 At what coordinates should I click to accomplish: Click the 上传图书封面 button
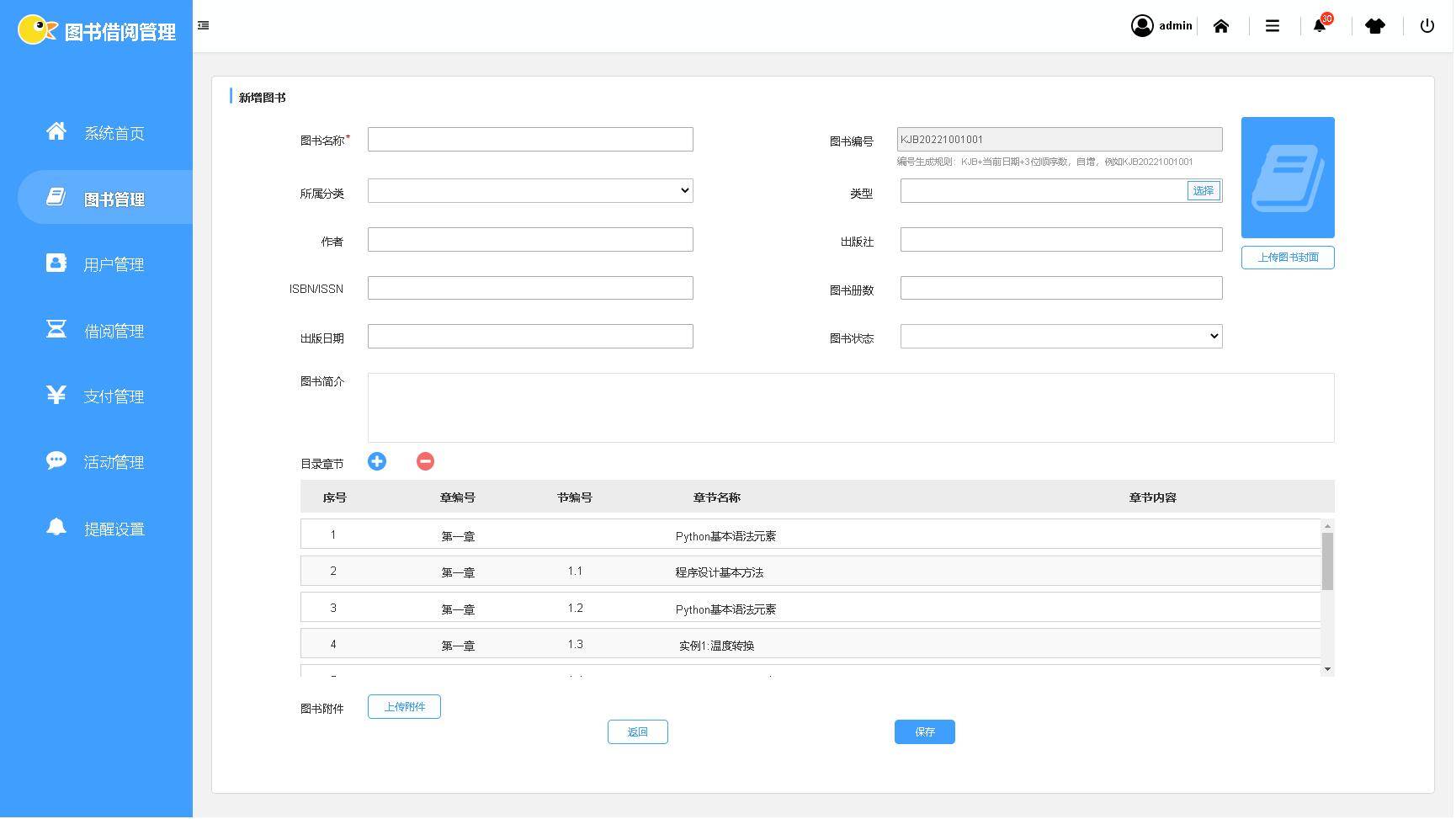click(x=1288, y=258)
